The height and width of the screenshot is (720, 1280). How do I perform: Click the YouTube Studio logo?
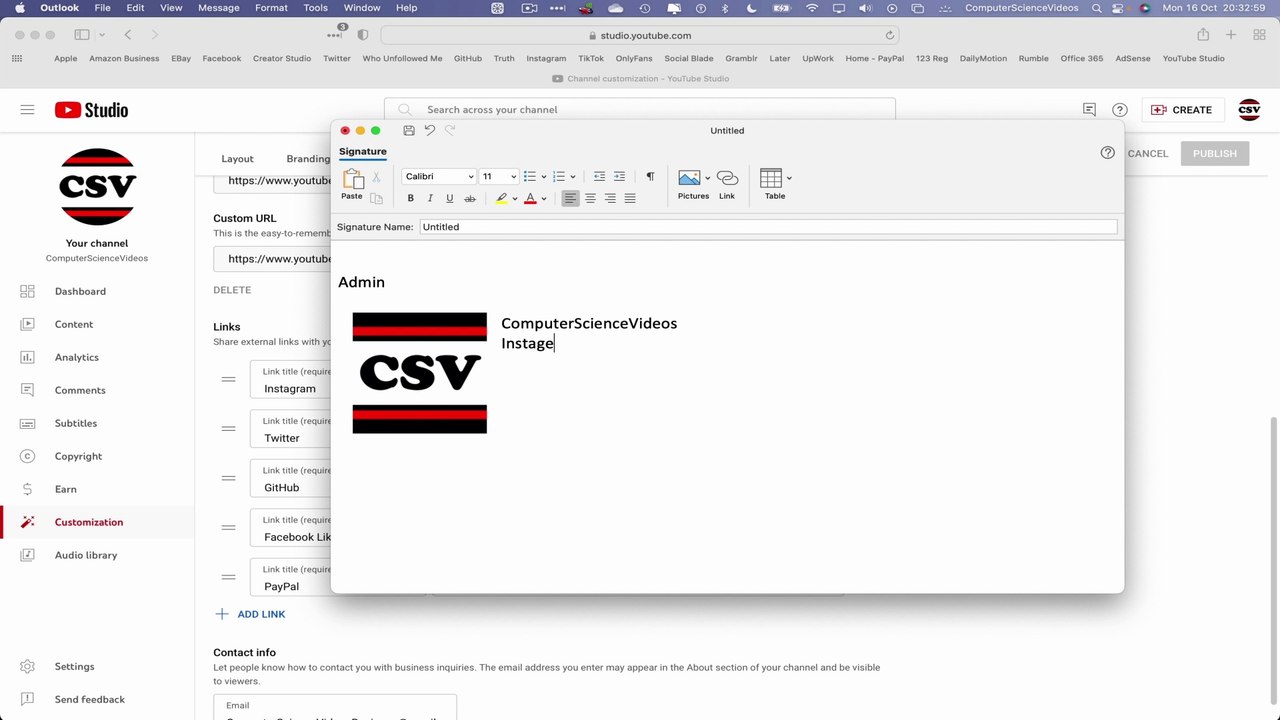pyautogui.click(x=91, y=110)
